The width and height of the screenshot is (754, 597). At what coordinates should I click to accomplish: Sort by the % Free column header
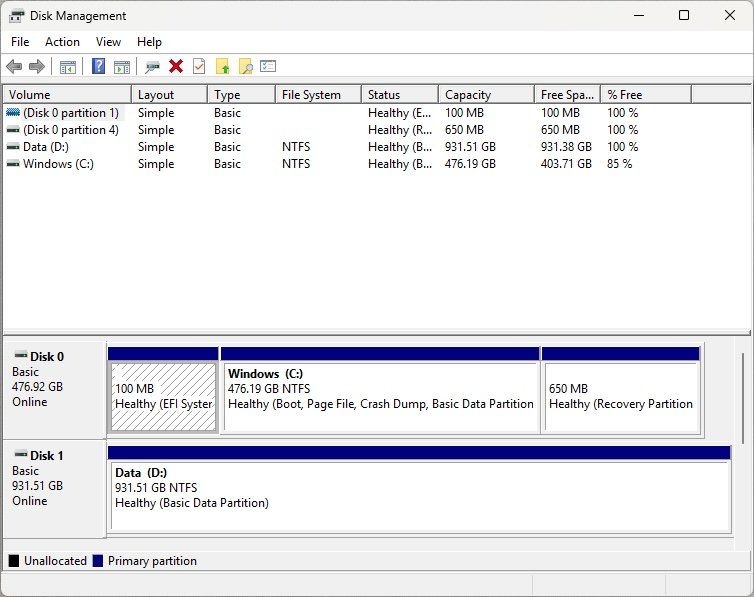click(646, 95)
